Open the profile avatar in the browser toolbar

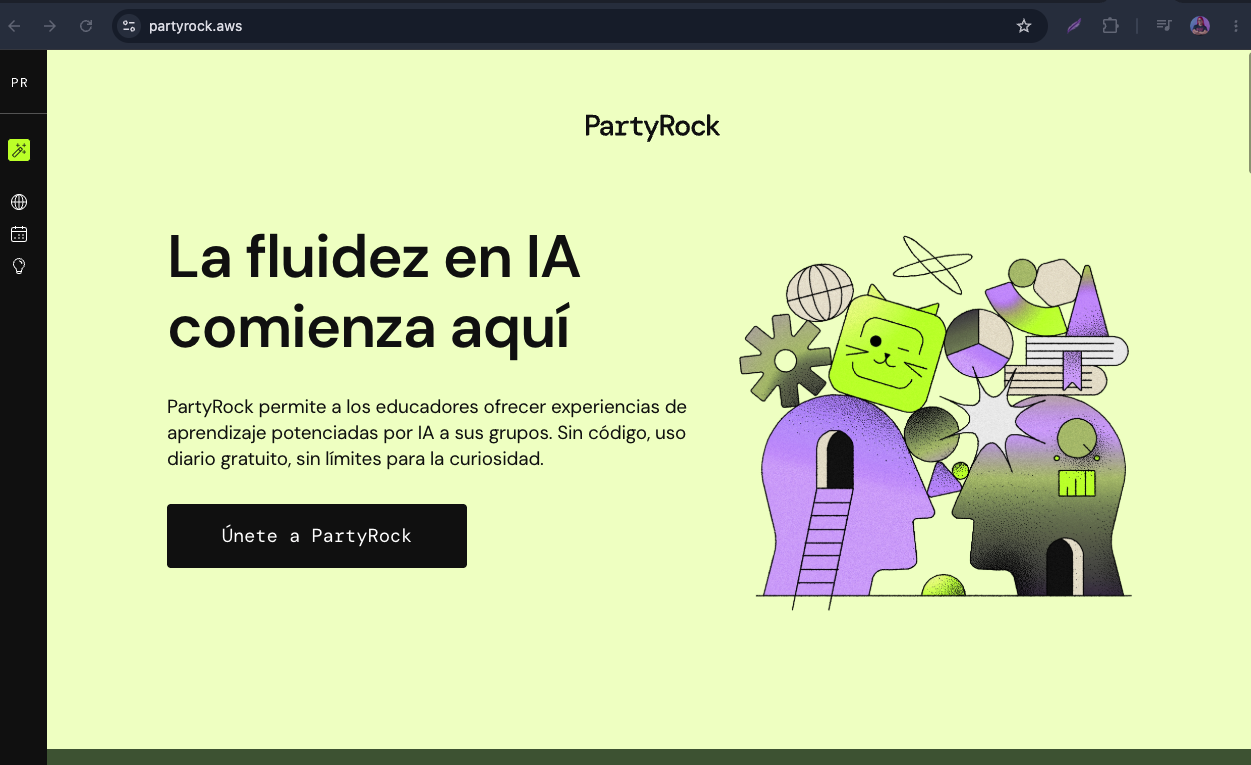click(x=1200, y=26)
